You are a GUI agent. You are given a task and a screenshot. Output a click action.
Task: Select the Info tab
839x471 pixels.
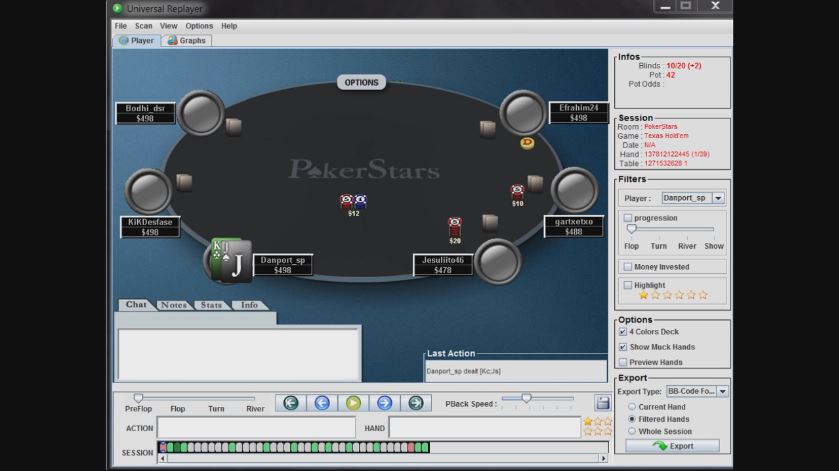pos(249,305)
